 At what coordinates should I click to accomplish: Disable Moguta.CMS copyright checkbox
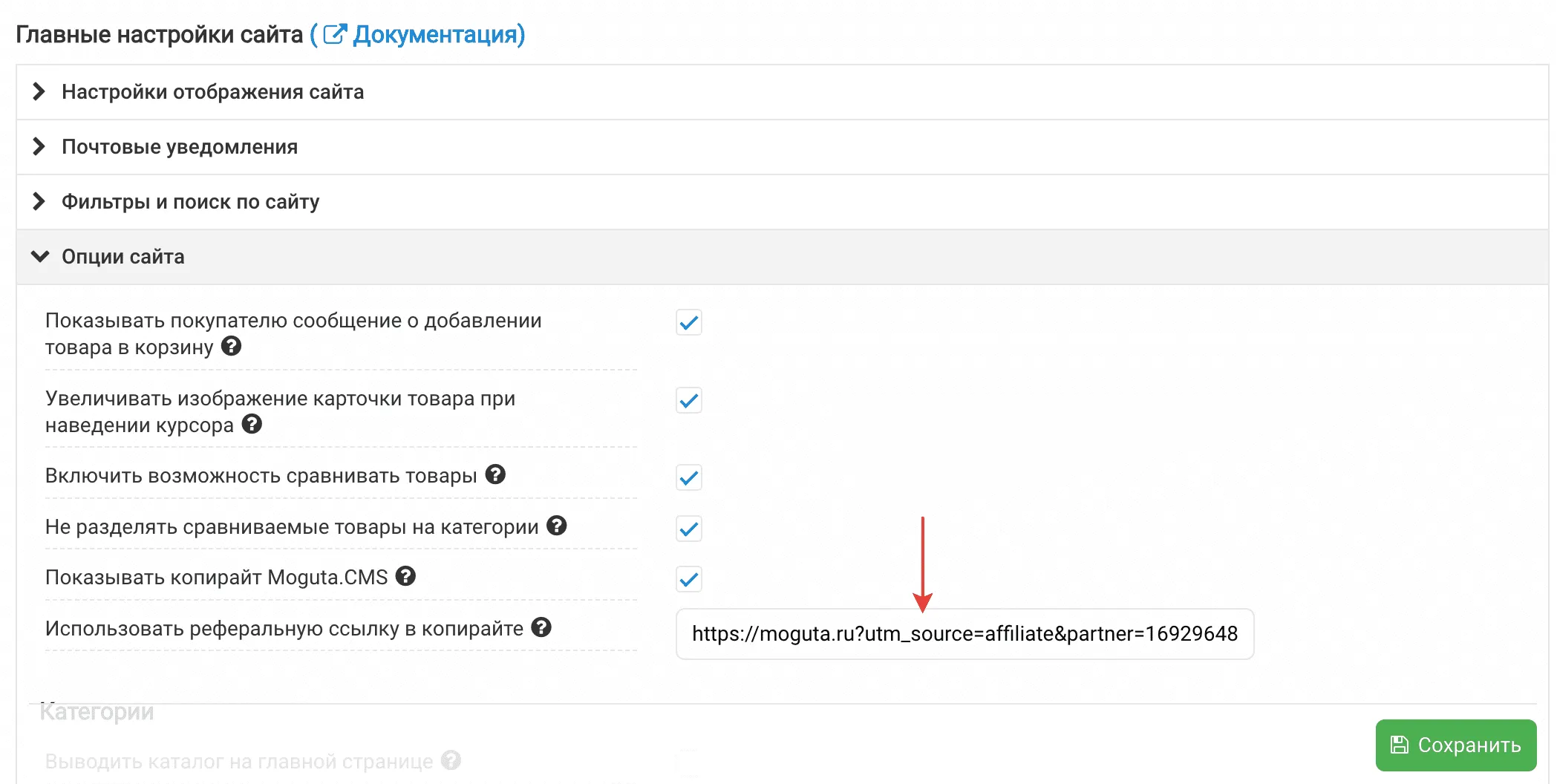pos(689,580)
